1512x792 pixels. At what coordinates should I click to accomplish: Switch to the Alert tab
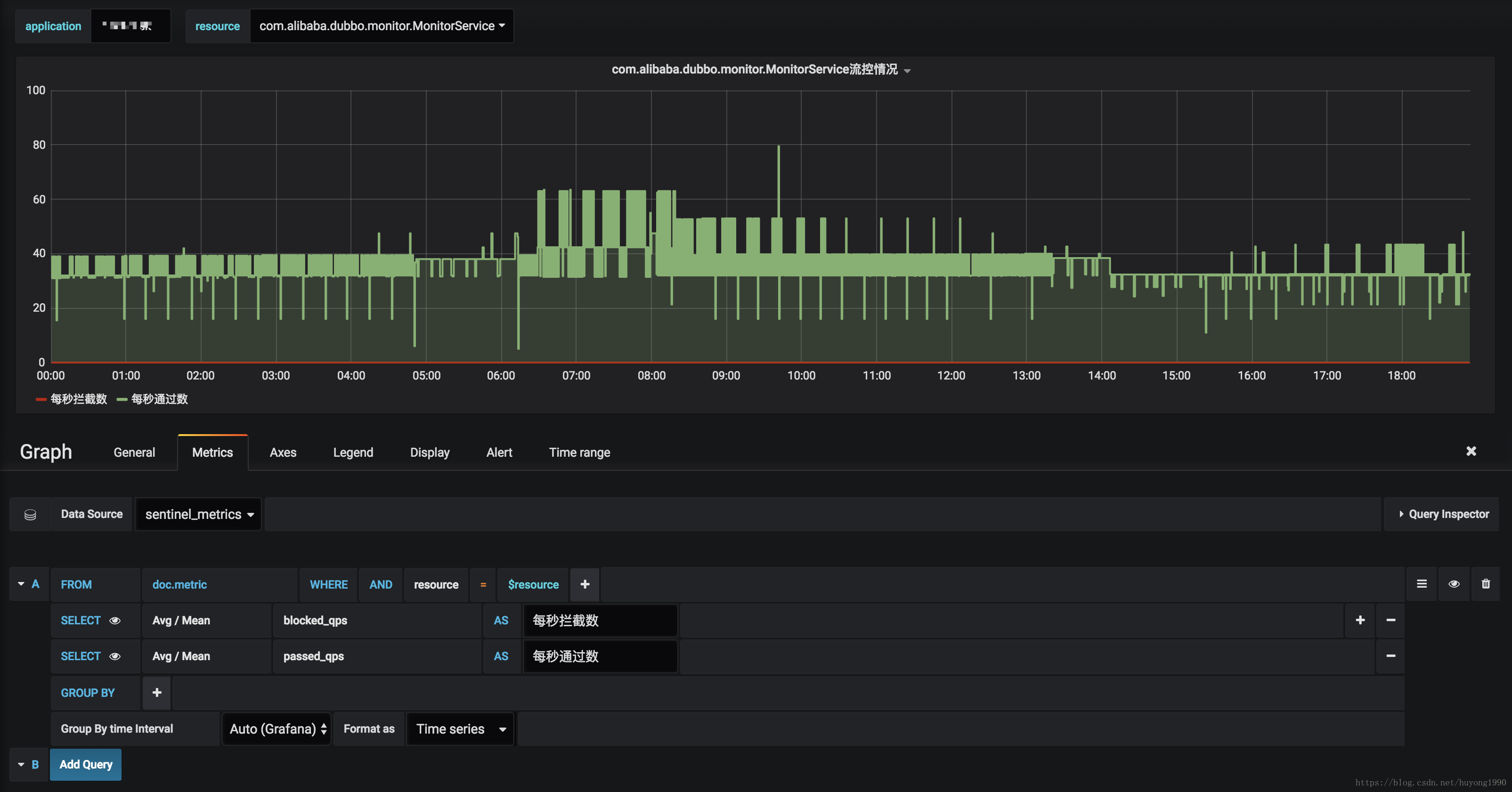pos(499,453)
